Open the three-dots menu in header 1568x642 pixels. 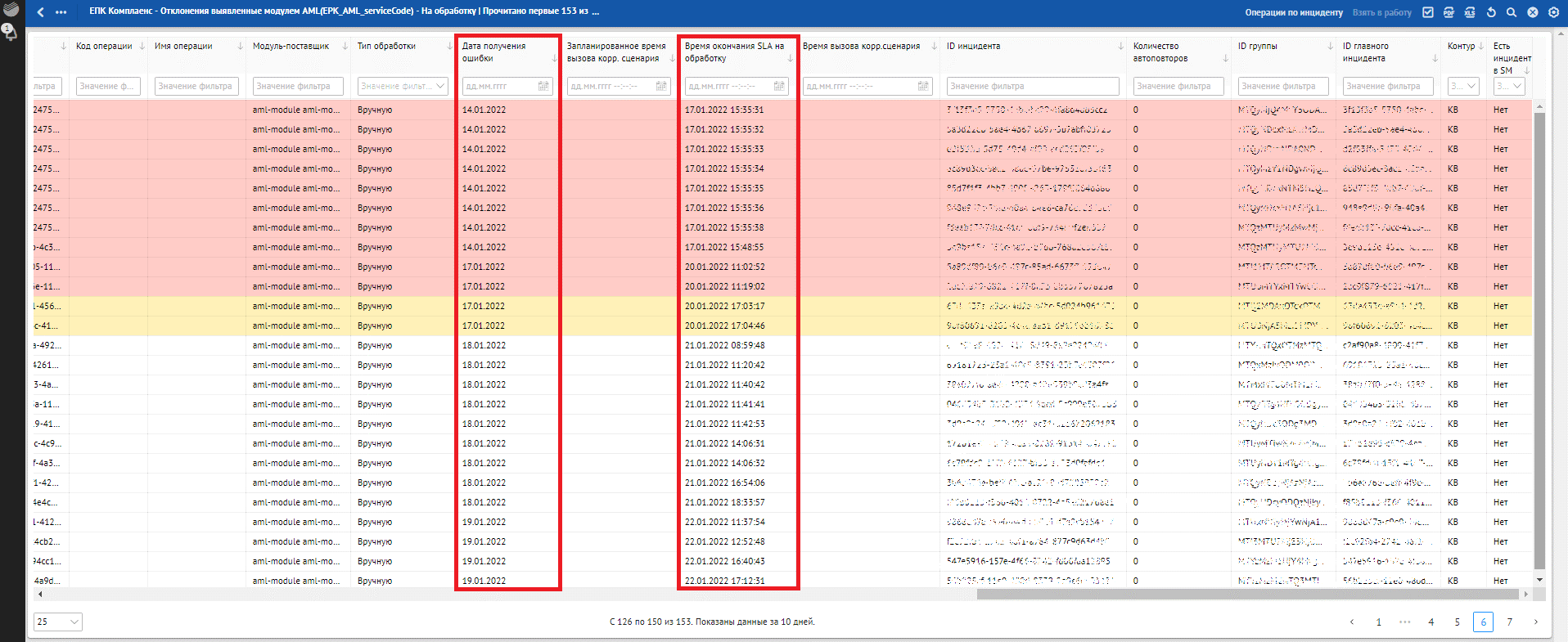tap(61, 12)
